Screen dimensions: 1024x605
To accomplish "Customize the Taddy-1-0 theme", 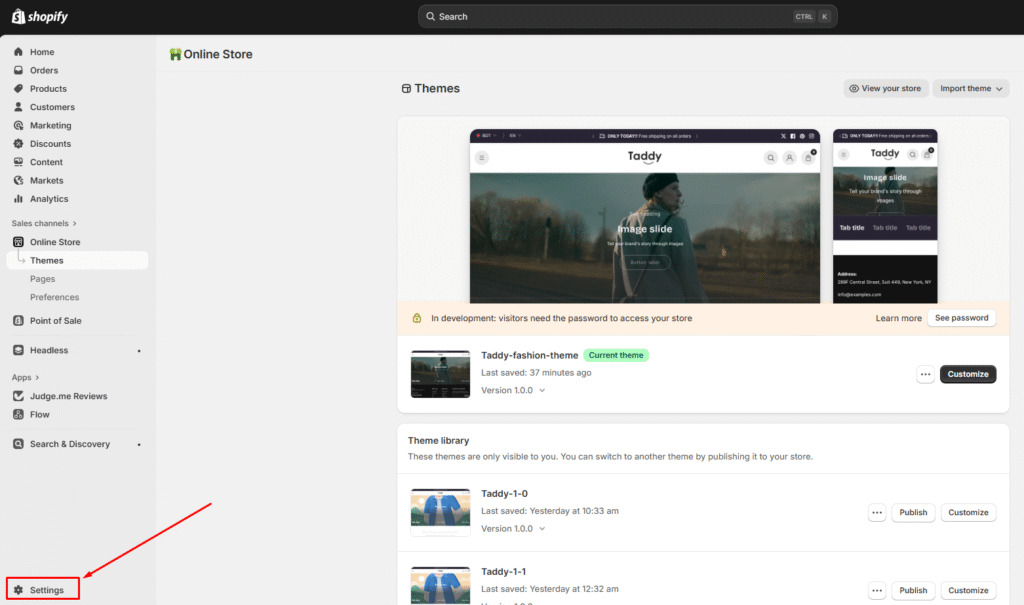I will coord(968,512).
